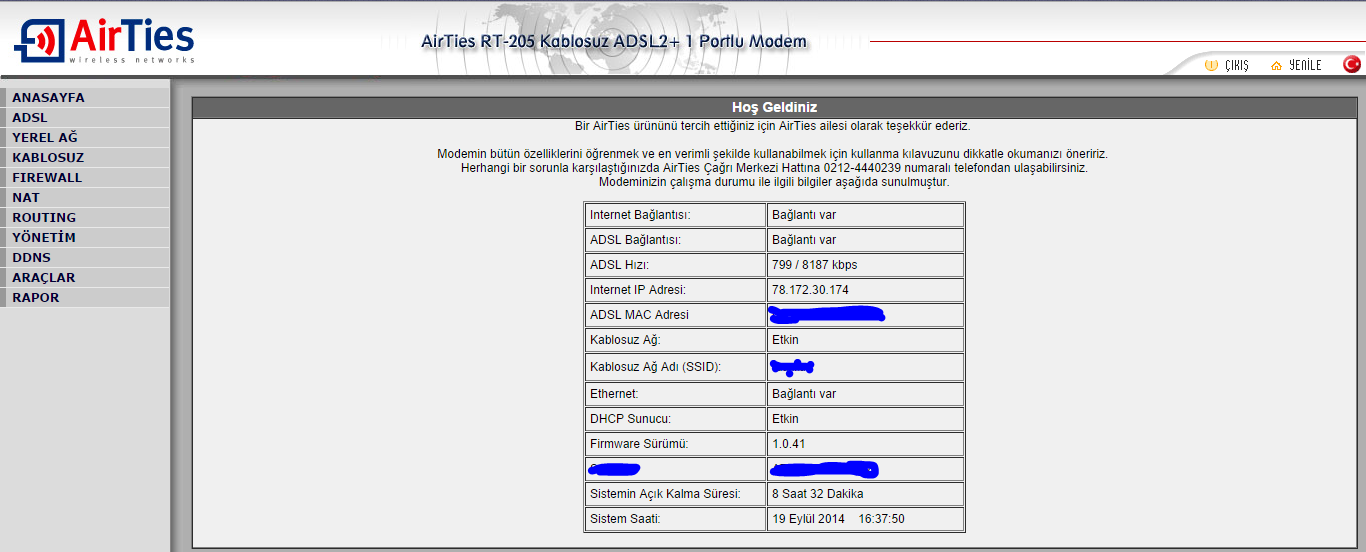Click the Firmware version 1.0.41 value
Image resolution: width=1366 pixels, height=552 pixels.
[788, 444]
